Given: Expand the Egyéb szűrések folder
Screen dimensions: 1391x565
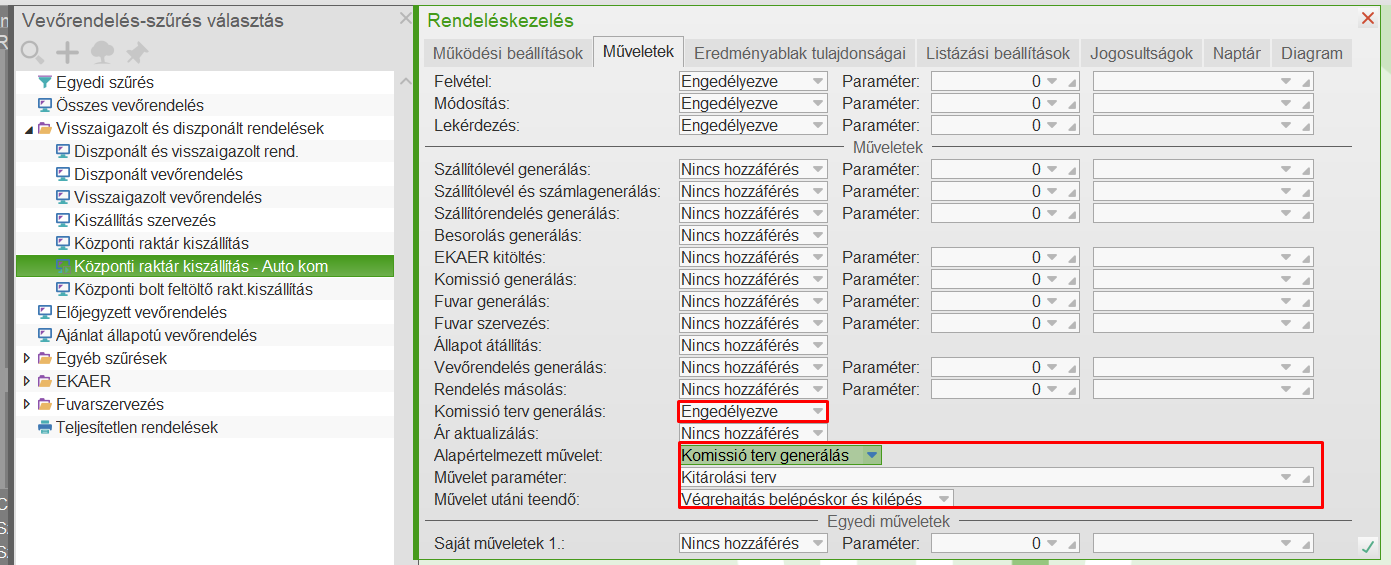Looking at the screenshot, I should coord(27,358).
